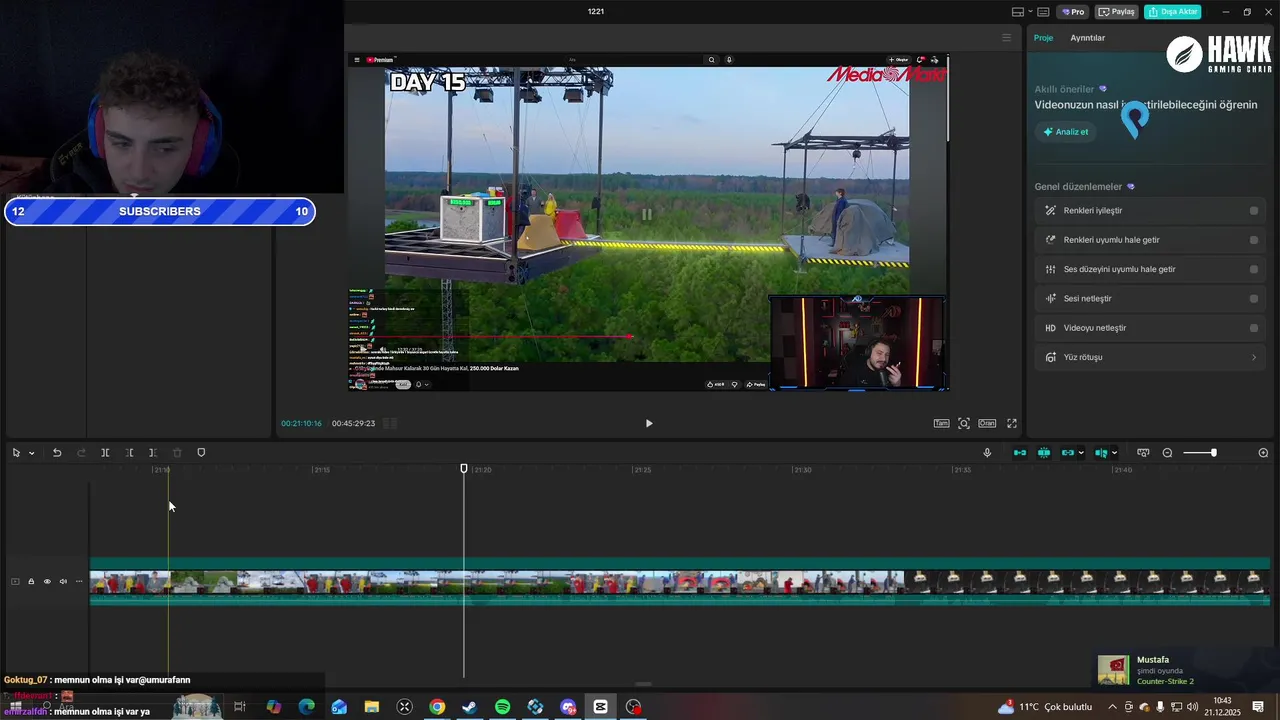The image size is (1280, 720).
Task: Click the timeline playhead marker
Action: pyautogui.click(x=464, y=468)
